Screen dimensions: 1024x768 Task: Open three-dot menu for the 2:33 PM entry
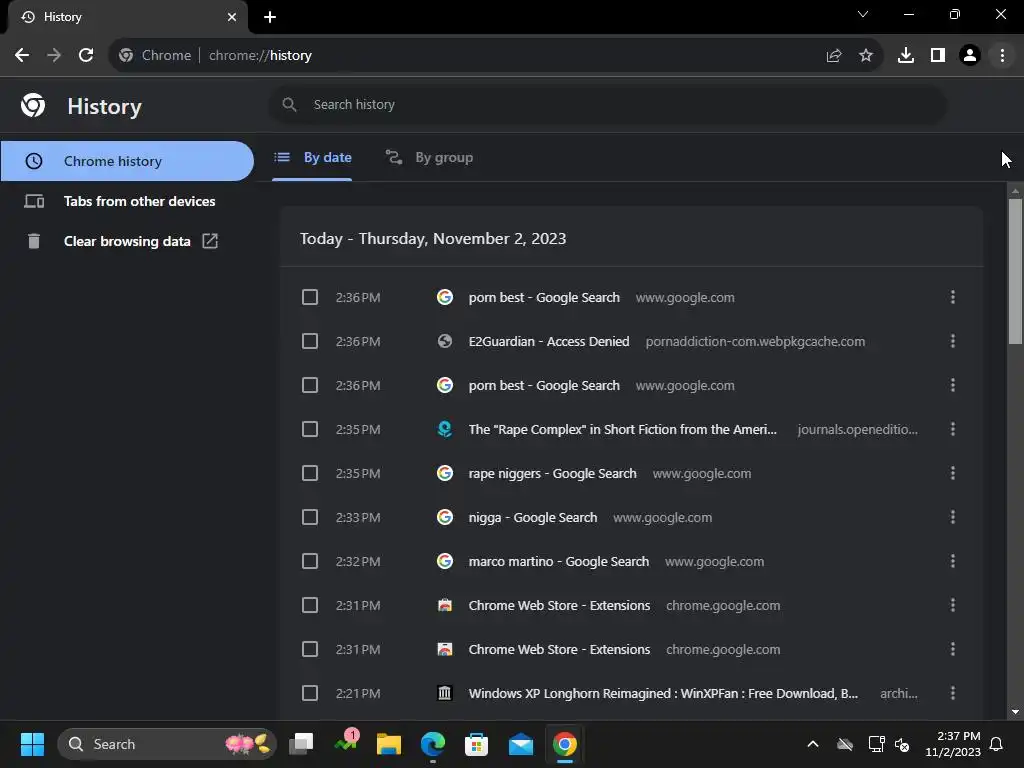tap(953, 517)
